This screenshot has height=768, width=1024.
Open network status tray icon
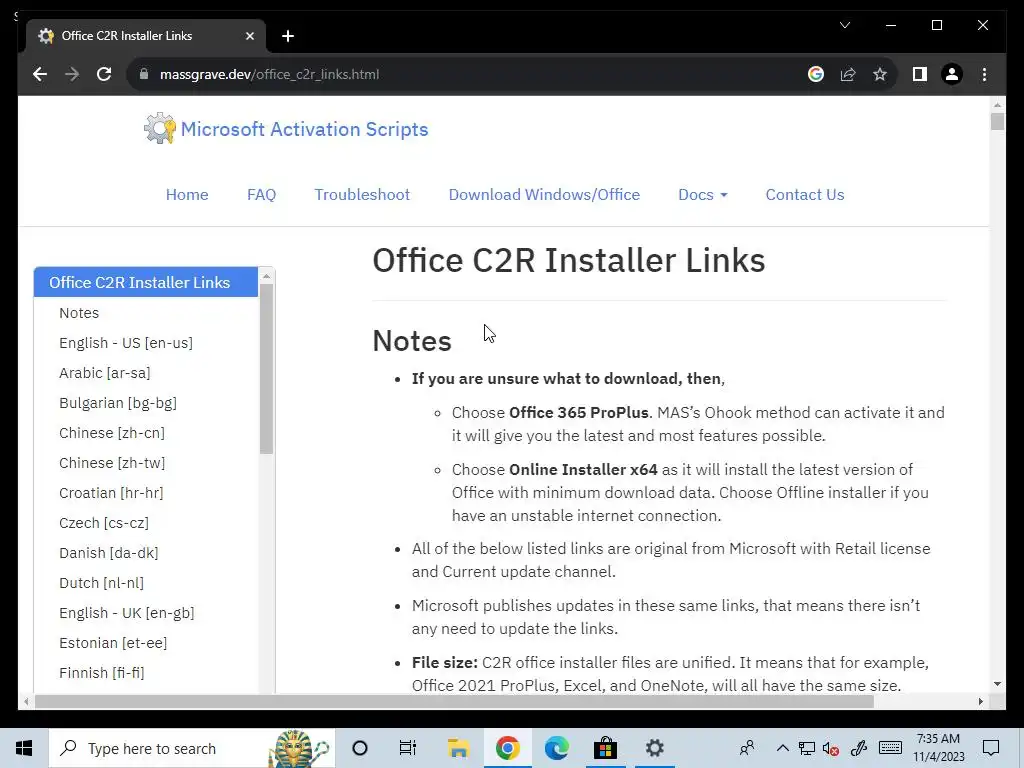point(807,748)
